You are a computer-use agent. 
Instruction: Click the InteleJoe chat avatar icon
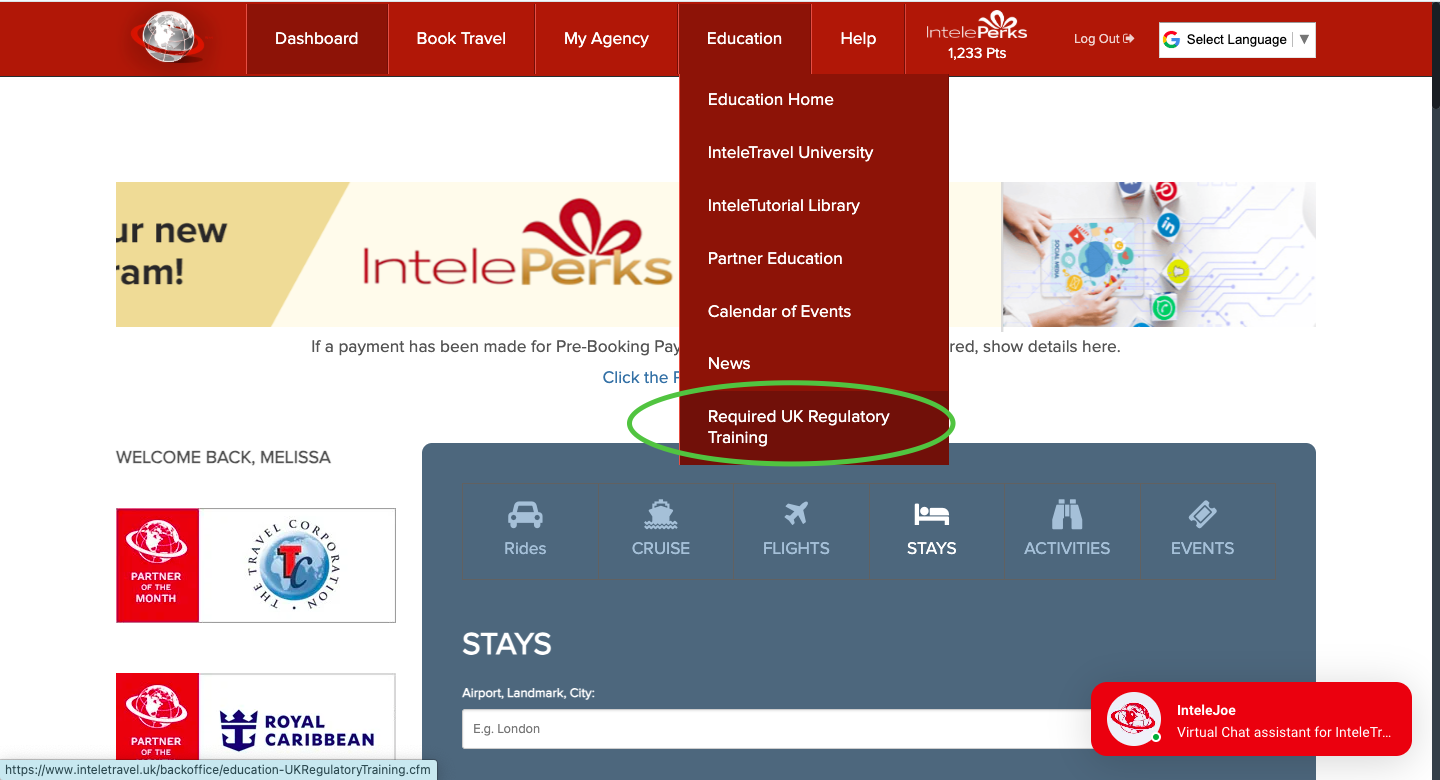(1134, 719)
